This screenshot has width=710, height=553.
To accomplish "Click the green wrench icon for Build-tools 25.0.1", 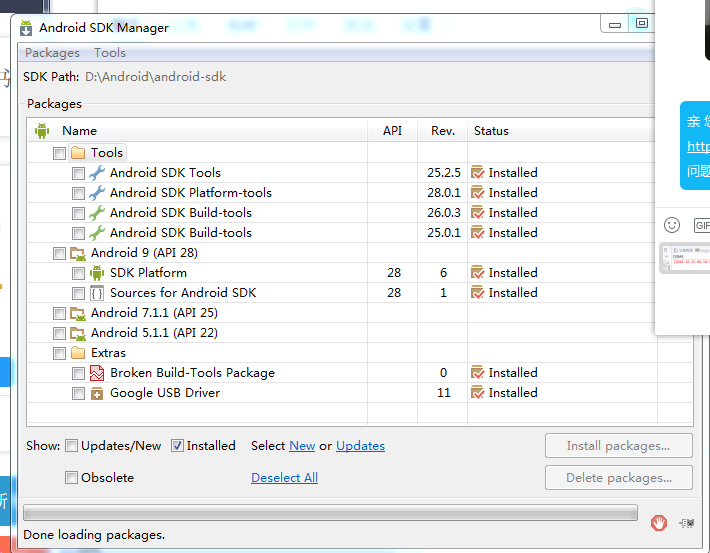I will click(97, 232).
